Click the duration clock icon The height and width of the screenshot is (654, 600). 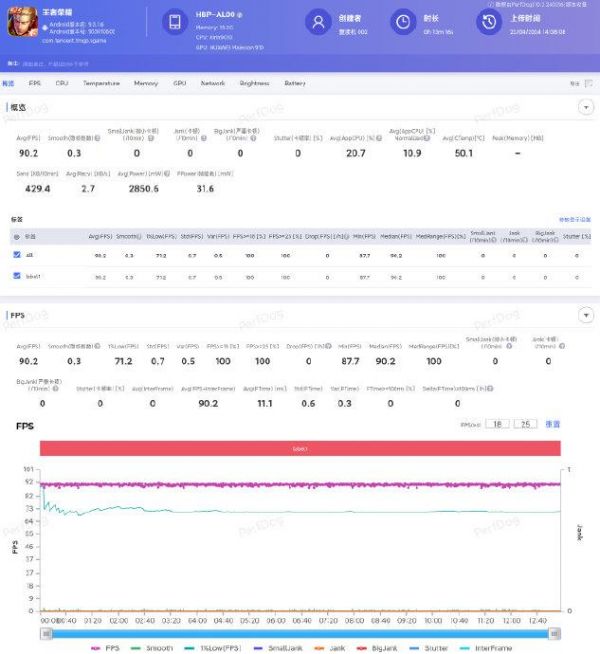tap(402, 22)
